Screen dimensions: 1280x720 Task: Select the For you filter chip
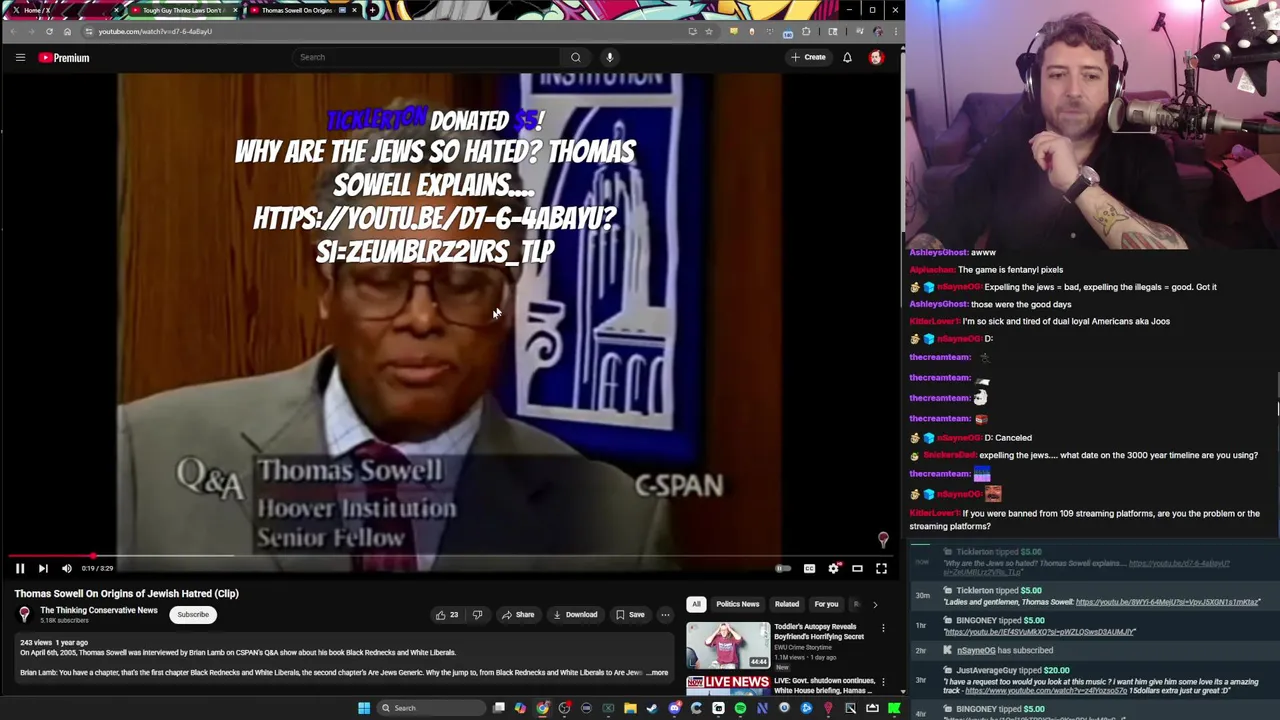point(826,604)
